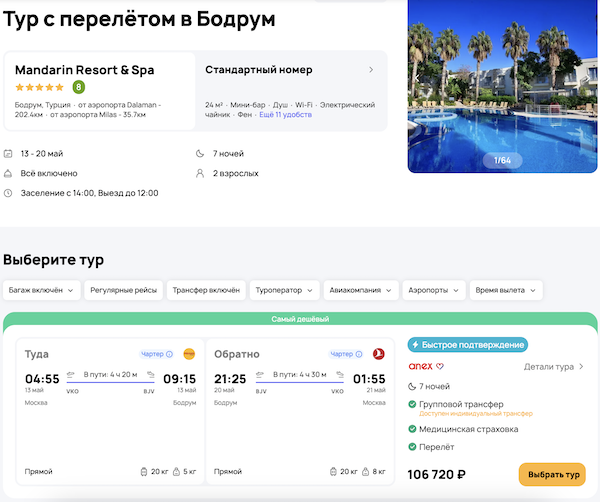
Task: Open the Багаж включён filter dropdown
Action: (41, 290)
